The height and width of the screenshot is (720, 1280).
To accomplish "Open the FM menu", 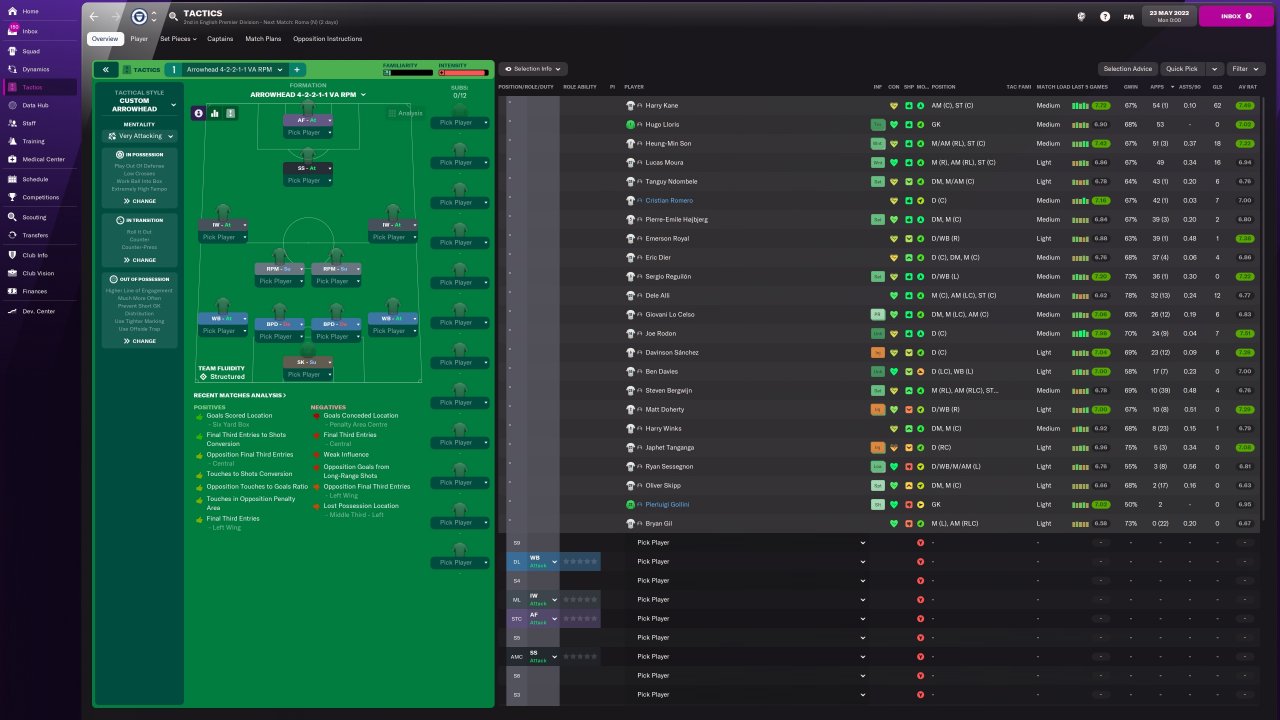I will pos(1128,17).
